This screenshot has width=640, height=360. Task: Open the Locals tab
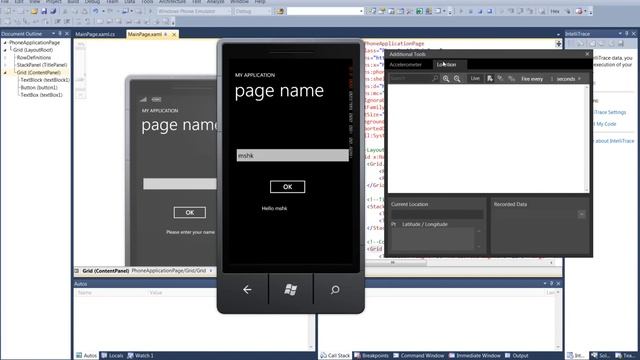point(112,356)
